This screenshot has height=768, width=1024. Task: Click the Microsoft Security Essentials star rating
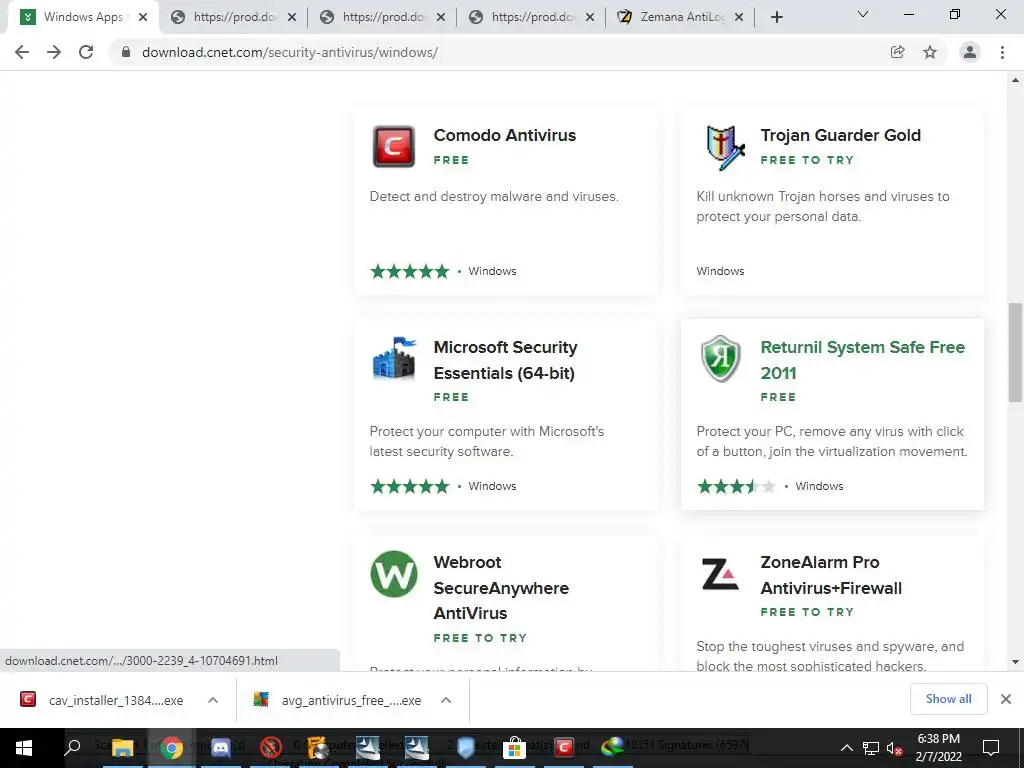click(x=409, y=486)
